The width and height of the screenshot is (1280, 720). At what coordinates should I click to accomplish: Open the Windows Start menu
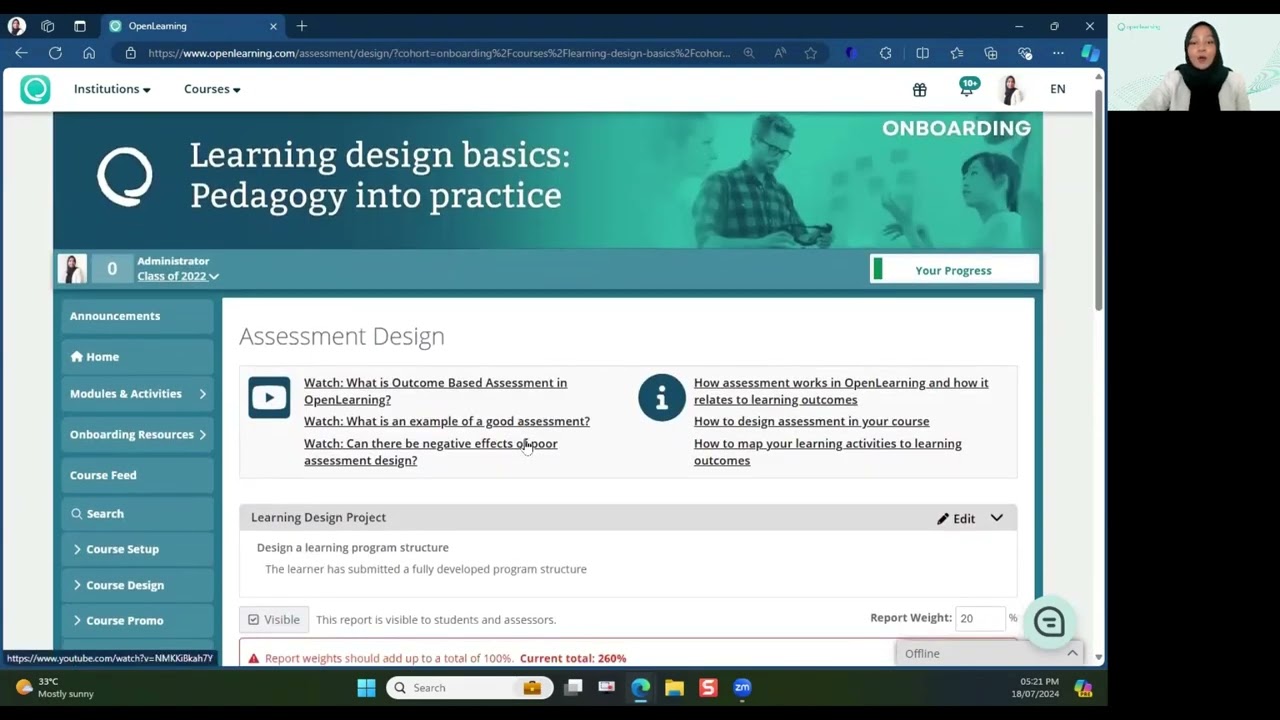[x=366, y=688]
